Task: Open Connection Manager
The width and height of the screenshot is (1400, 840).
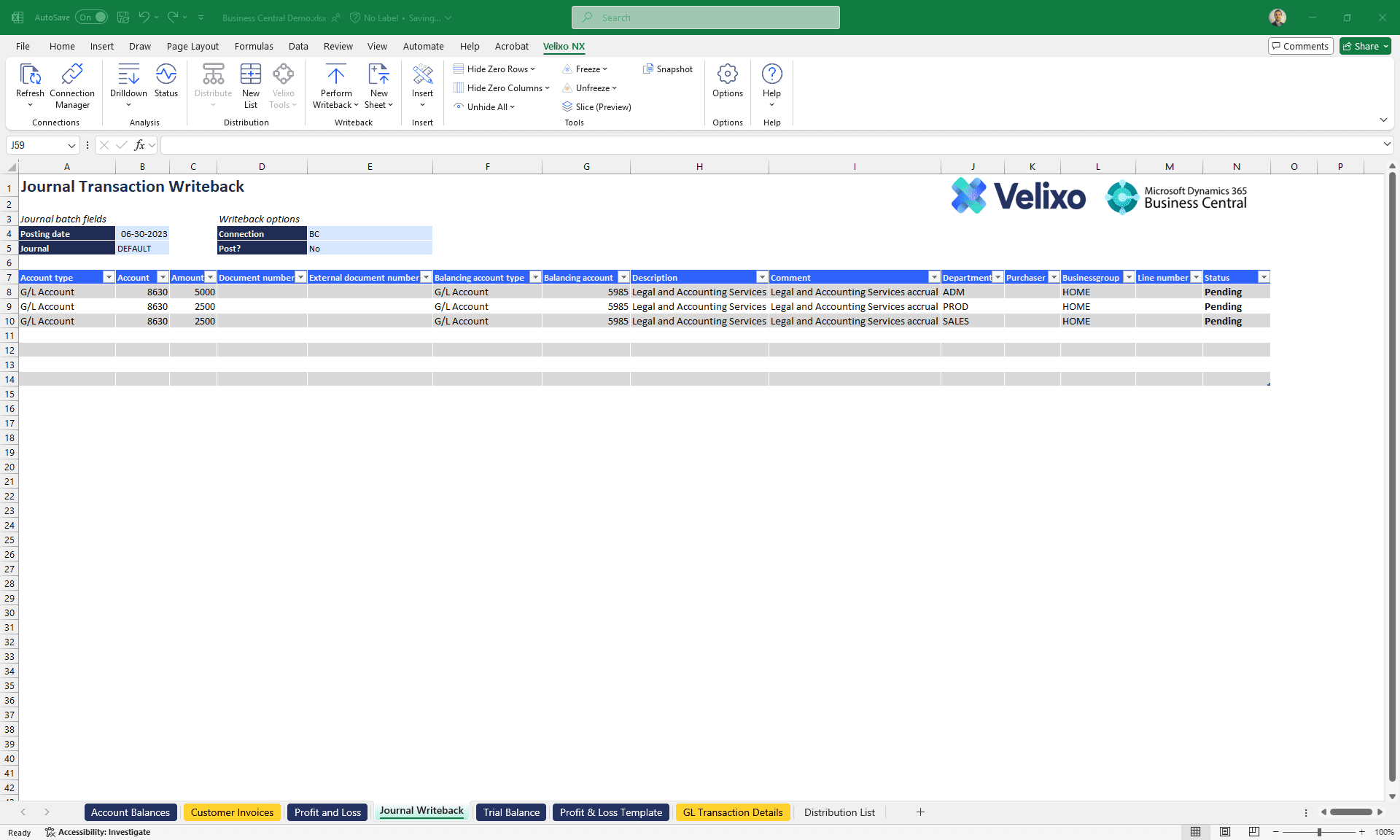Action: click(72, 75)
